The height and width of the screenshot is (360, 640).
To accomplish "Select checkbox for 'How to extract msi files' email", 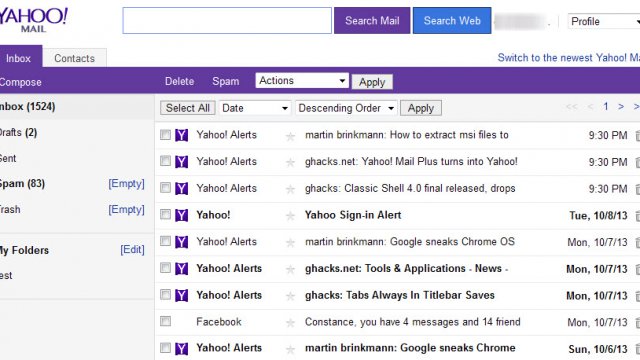I will 165,134.
